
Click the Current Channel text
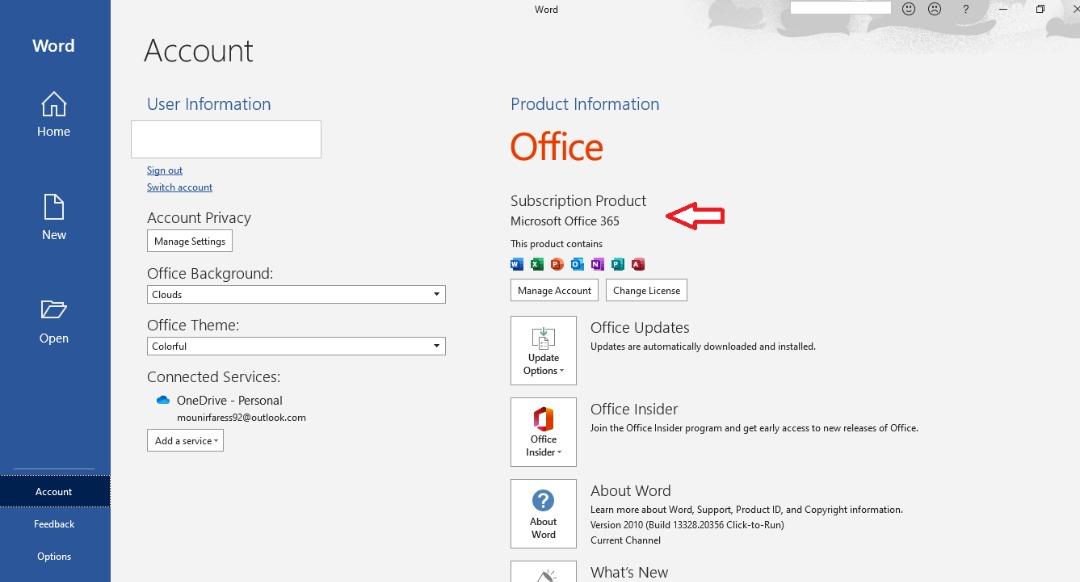[625, 540]
